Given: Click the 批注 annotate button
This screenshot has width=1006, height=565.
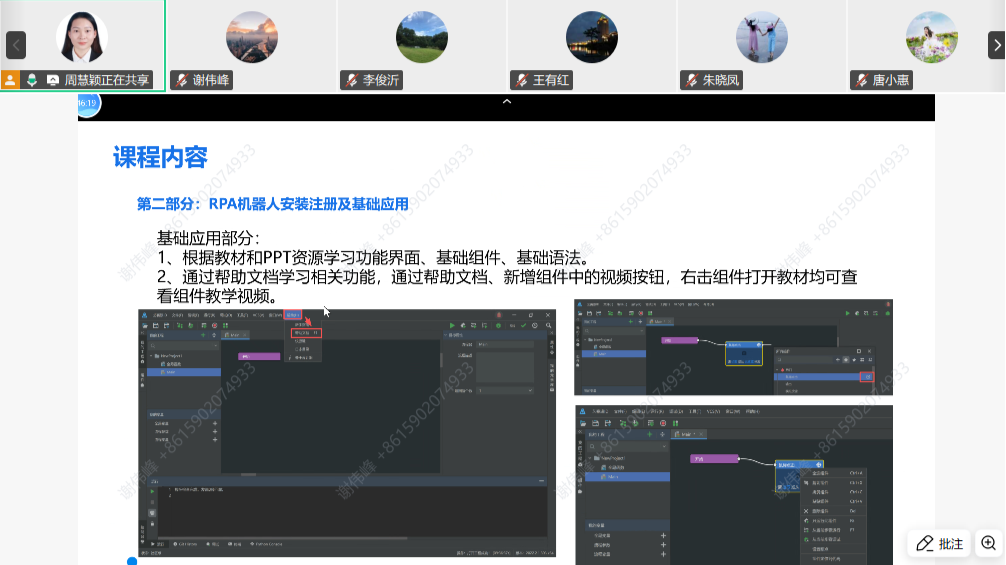Looking at the screenshot, I should click(x=939, y=543).
